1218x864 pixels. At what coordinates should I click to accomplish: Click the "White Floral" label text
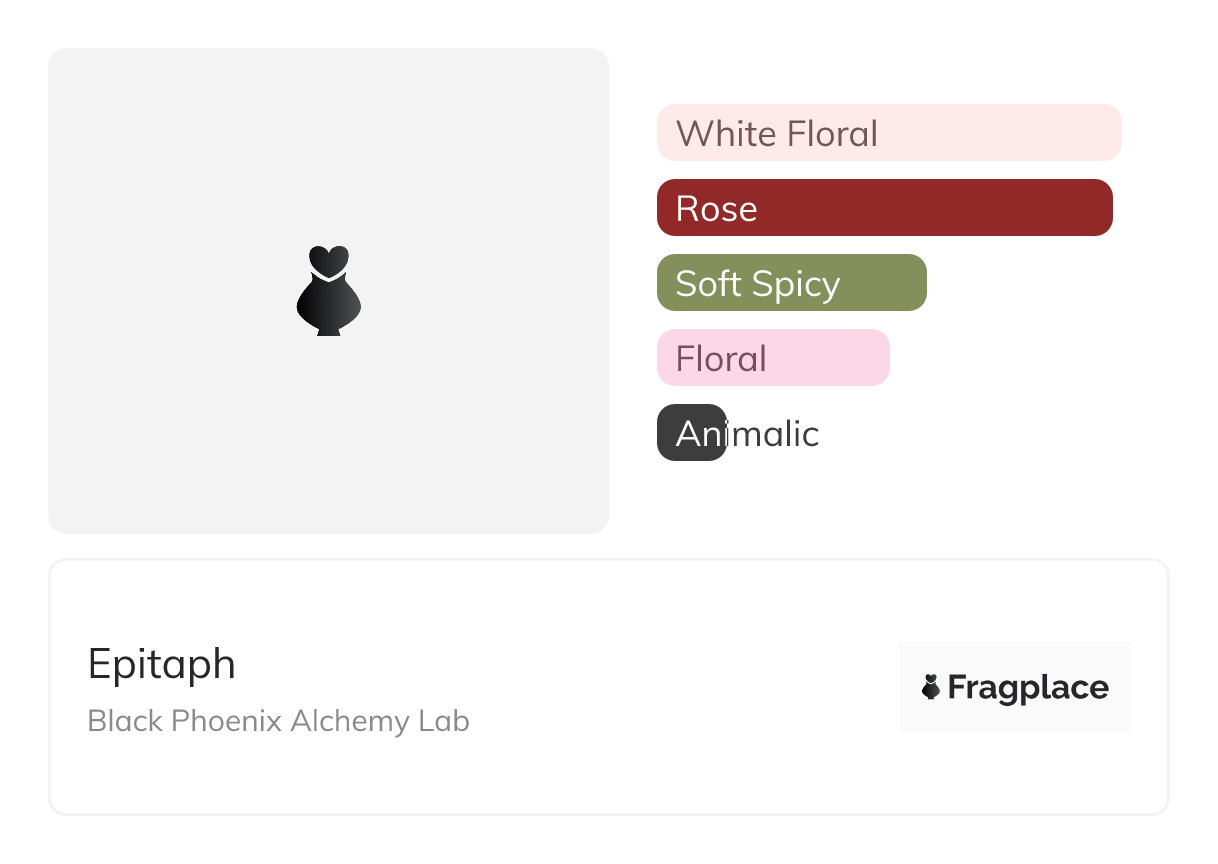[777, 133]
